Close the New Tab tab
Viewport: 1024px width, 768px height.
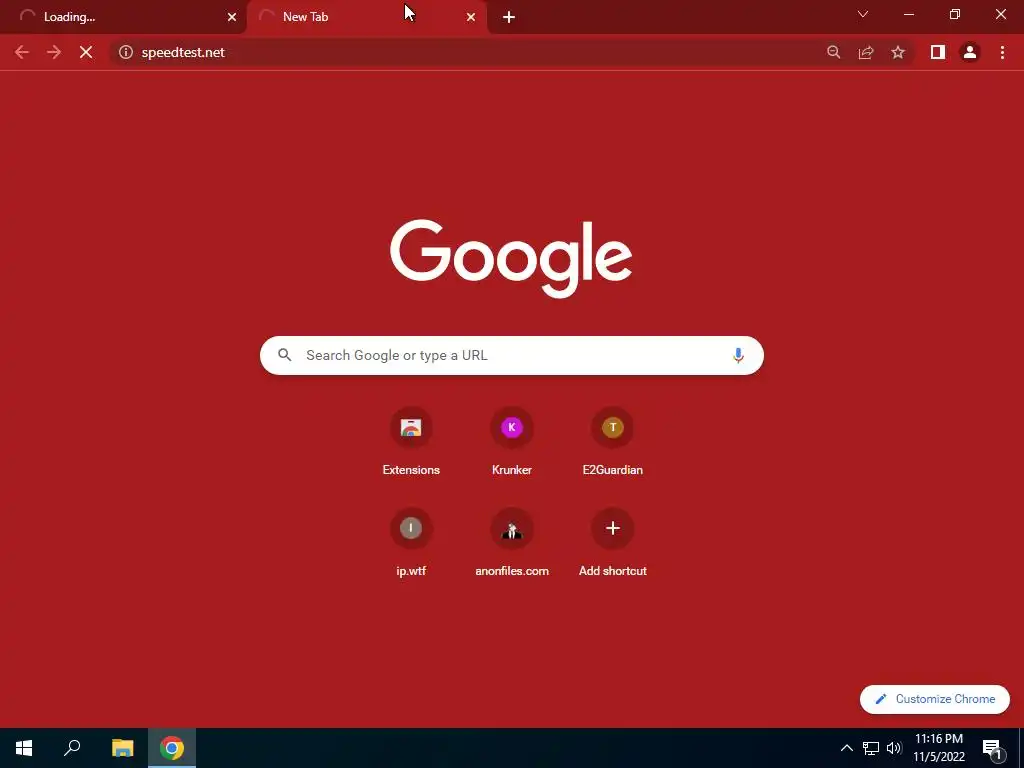[x=471, y=17]
